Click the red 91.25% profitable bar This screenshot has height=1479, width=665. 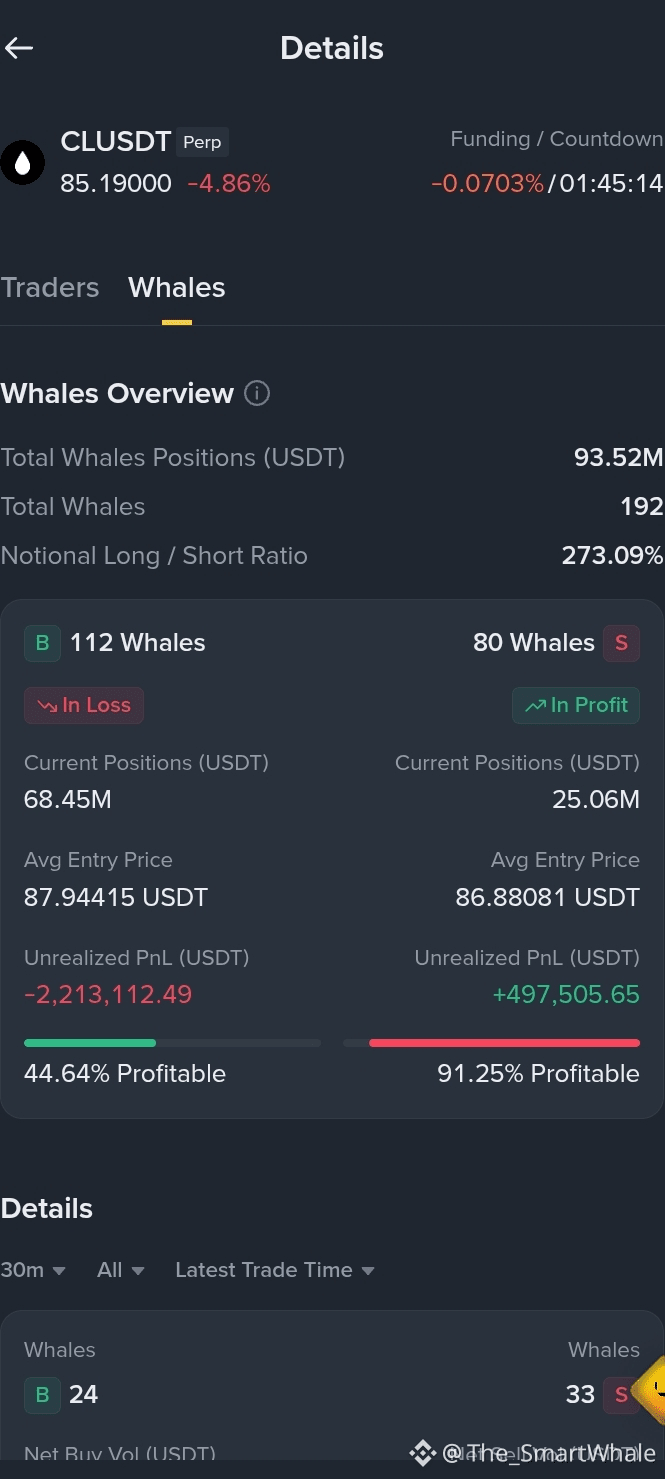pyautogui.click(x=504, y=1043)
